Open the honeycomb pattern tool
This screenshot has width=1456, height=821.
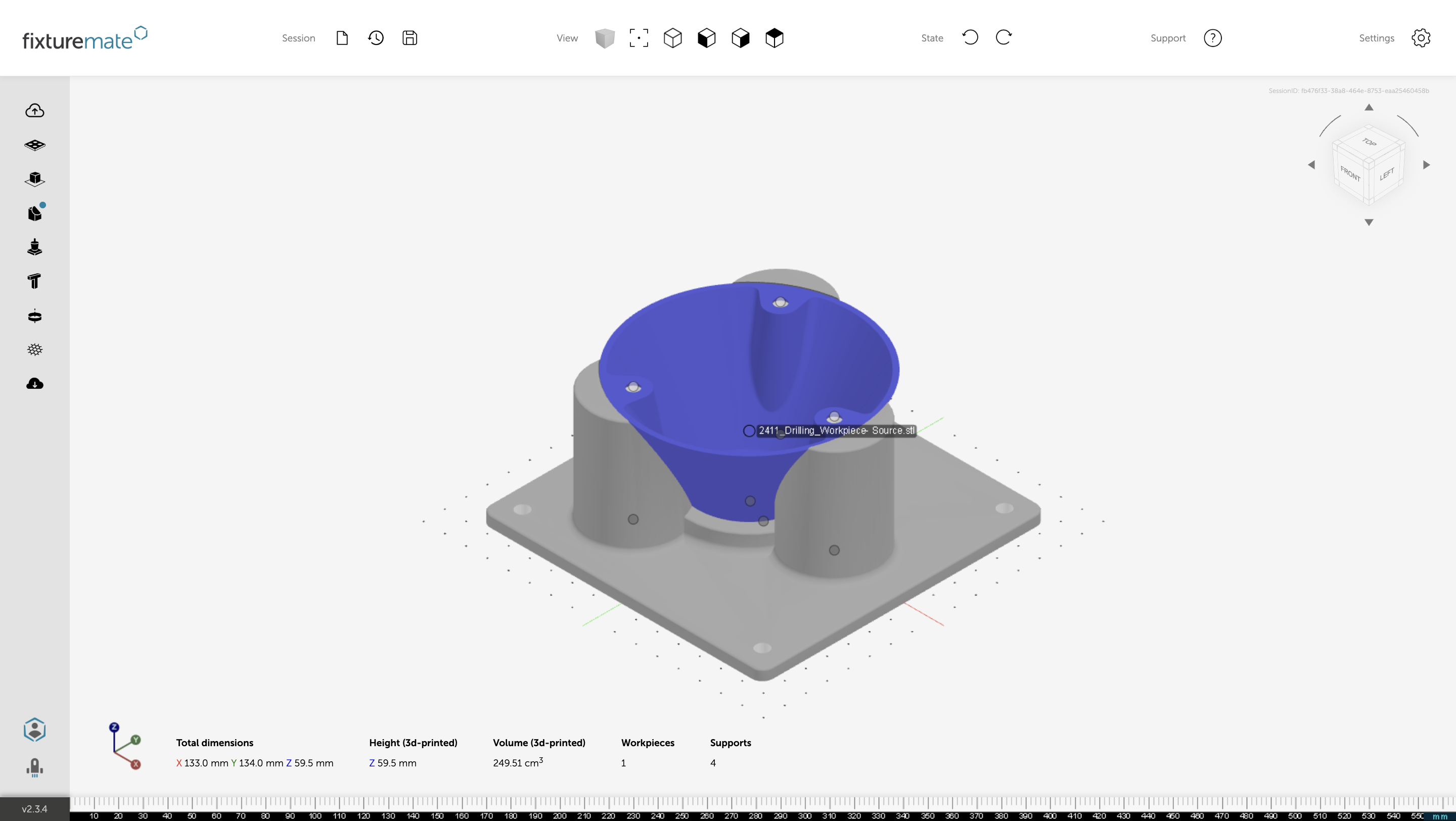(34, 350)
